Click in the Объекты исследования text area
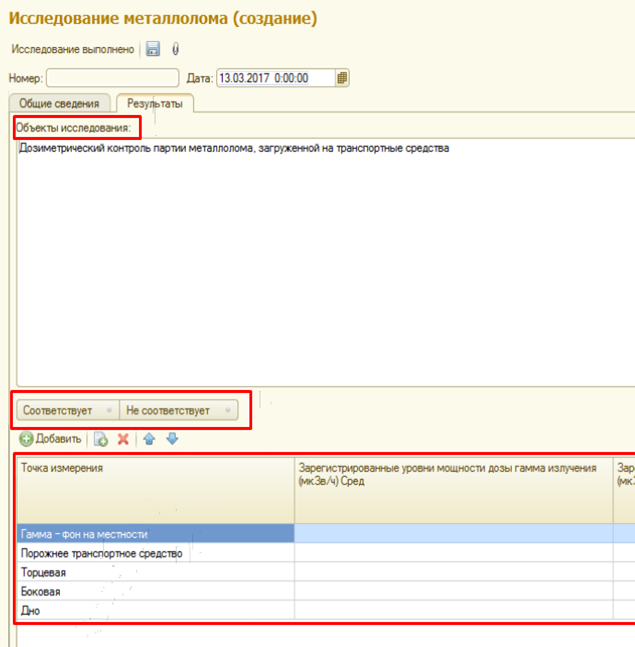635x647 pixels. pos(320,260)
